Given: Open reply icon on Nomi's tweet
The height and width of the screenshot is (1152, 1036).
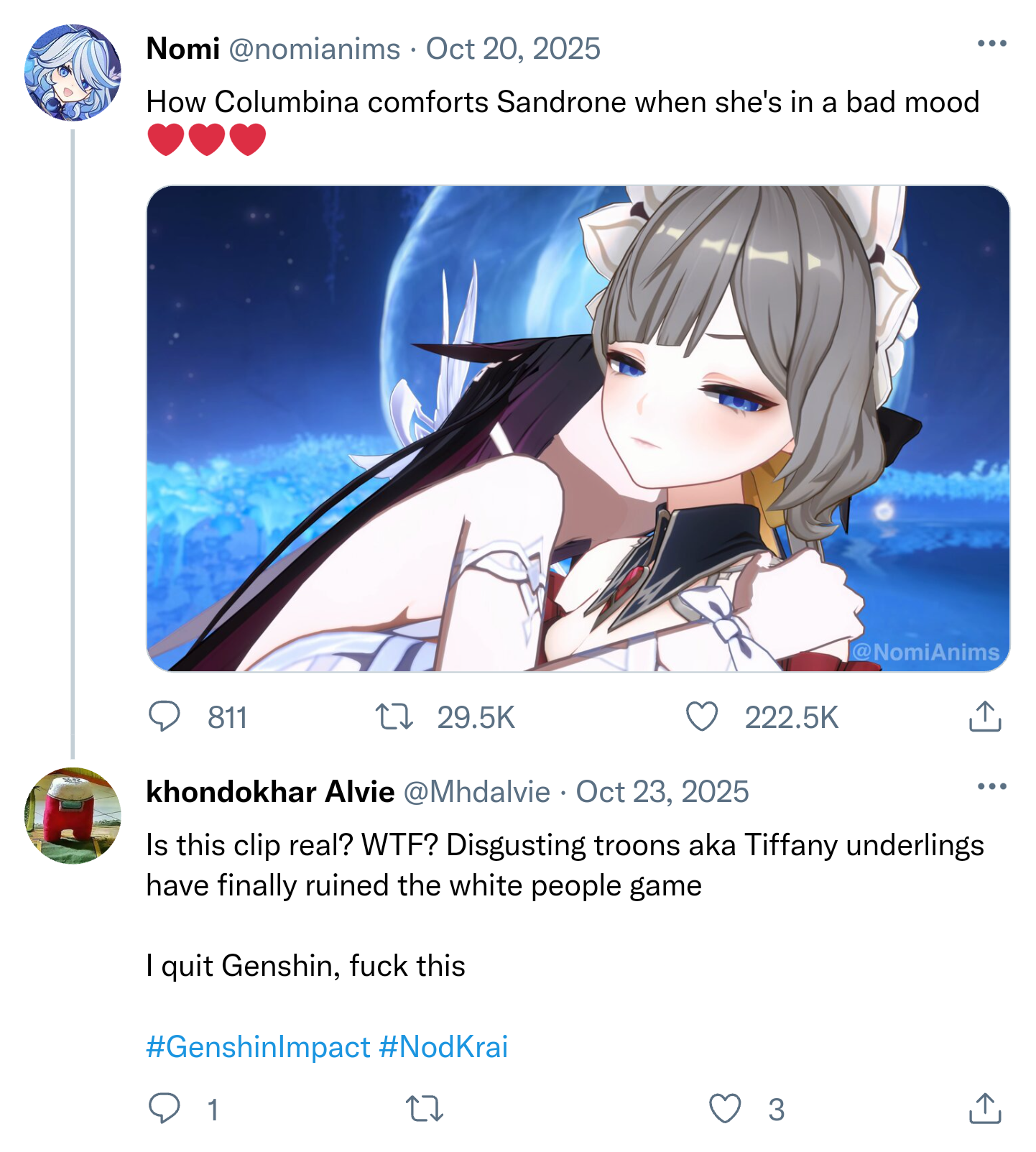Looking at the screenshot, I should point(164,716).
